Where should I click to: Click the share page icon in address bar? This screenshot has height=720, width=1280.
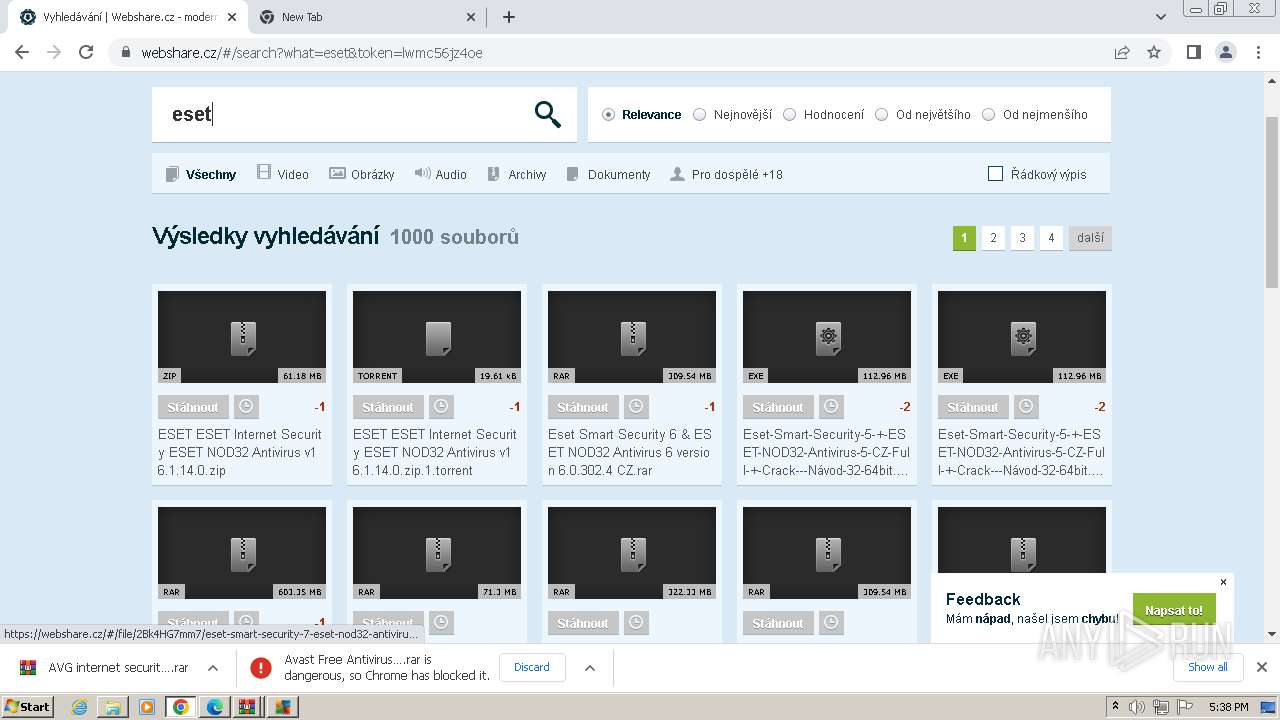1122,52
